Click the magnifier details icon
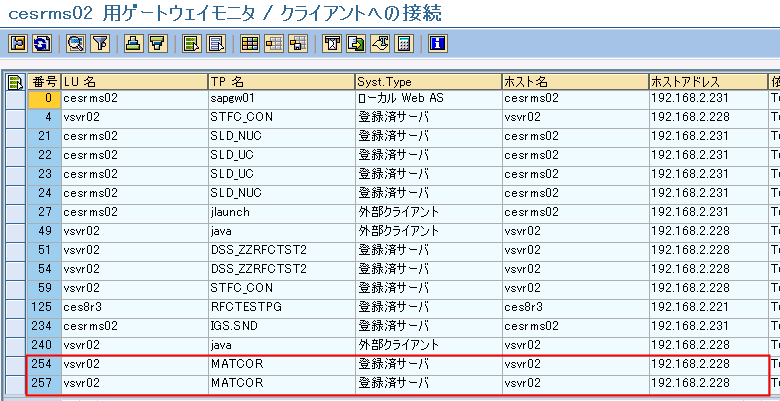Screen dimensions: 780x401 [75, 43]
